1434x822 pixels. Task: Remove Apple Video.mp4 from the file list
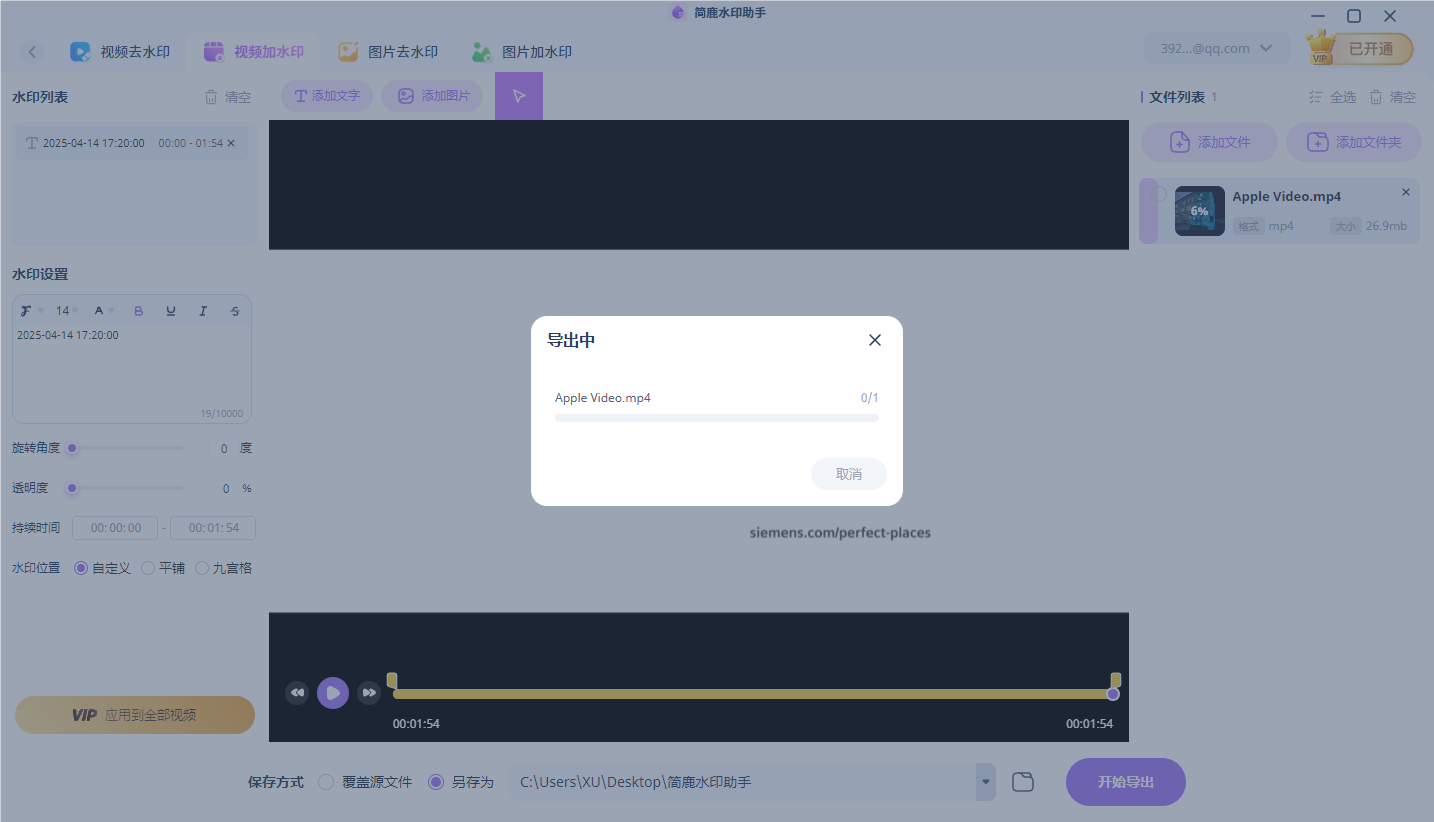(1406, 192)
